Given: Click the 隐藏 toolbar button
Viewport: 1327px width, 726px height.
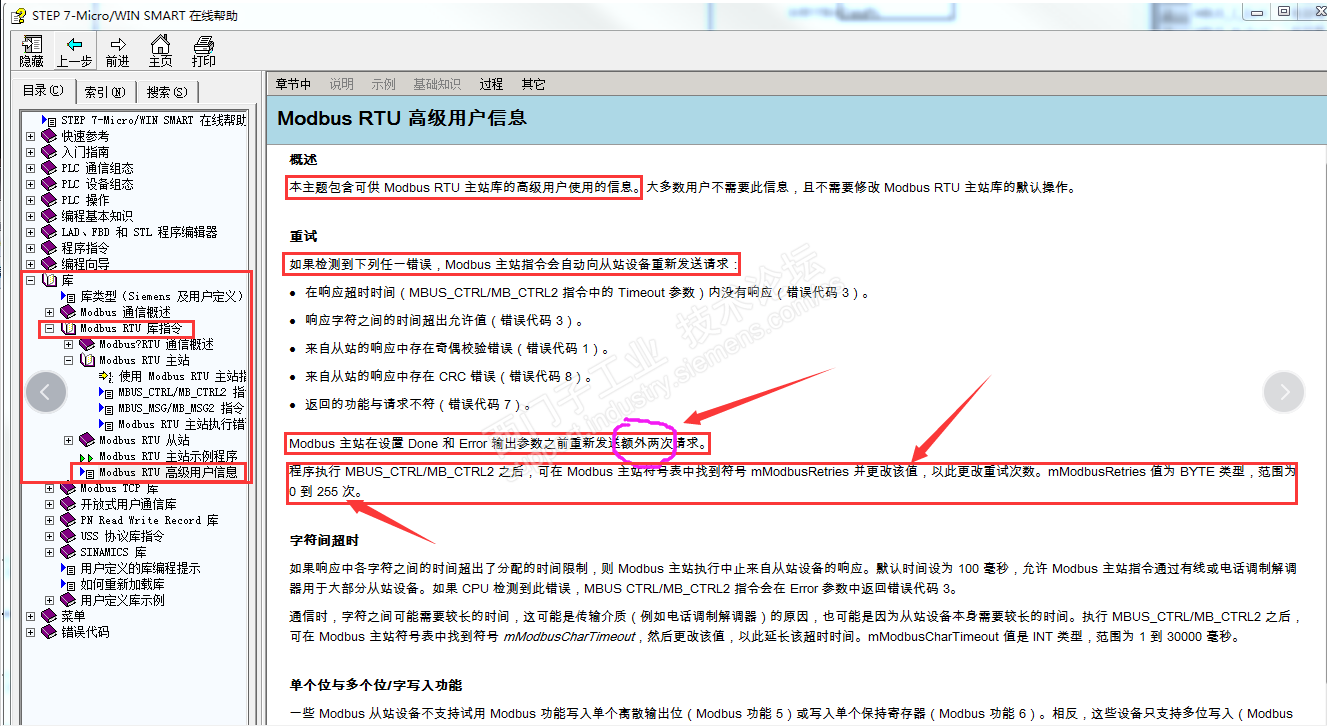Looking at the screenshot, I should (32, 51).
